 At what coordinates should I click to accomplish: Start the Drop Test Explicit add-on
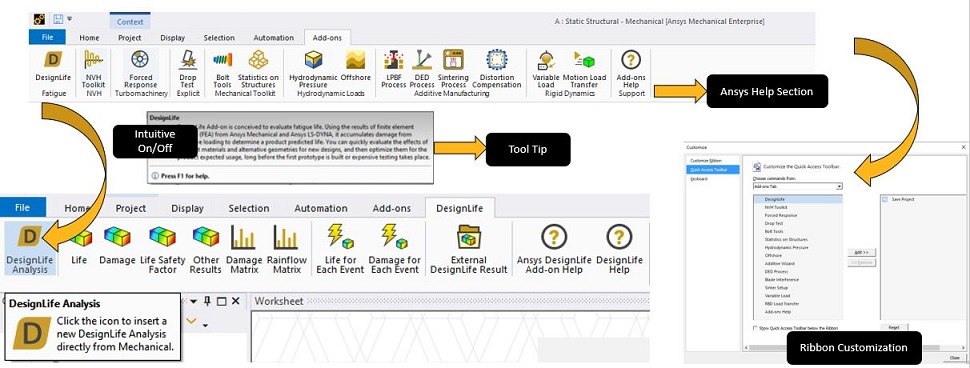187,68
